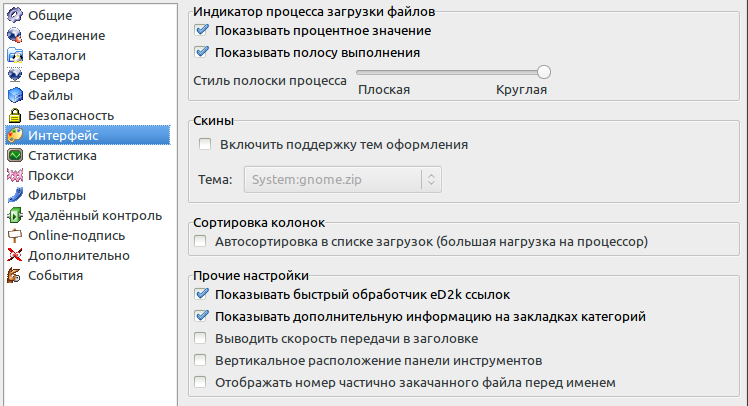Screen dimensions: 748x406
Task: Open Online-подпись settings
Action: point(76,236)
